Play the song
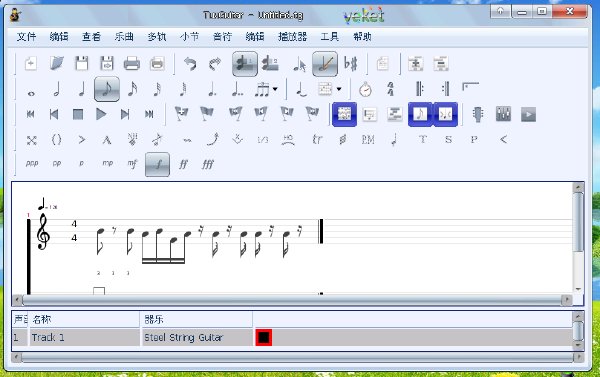600x377 pixels. (101, 114)
